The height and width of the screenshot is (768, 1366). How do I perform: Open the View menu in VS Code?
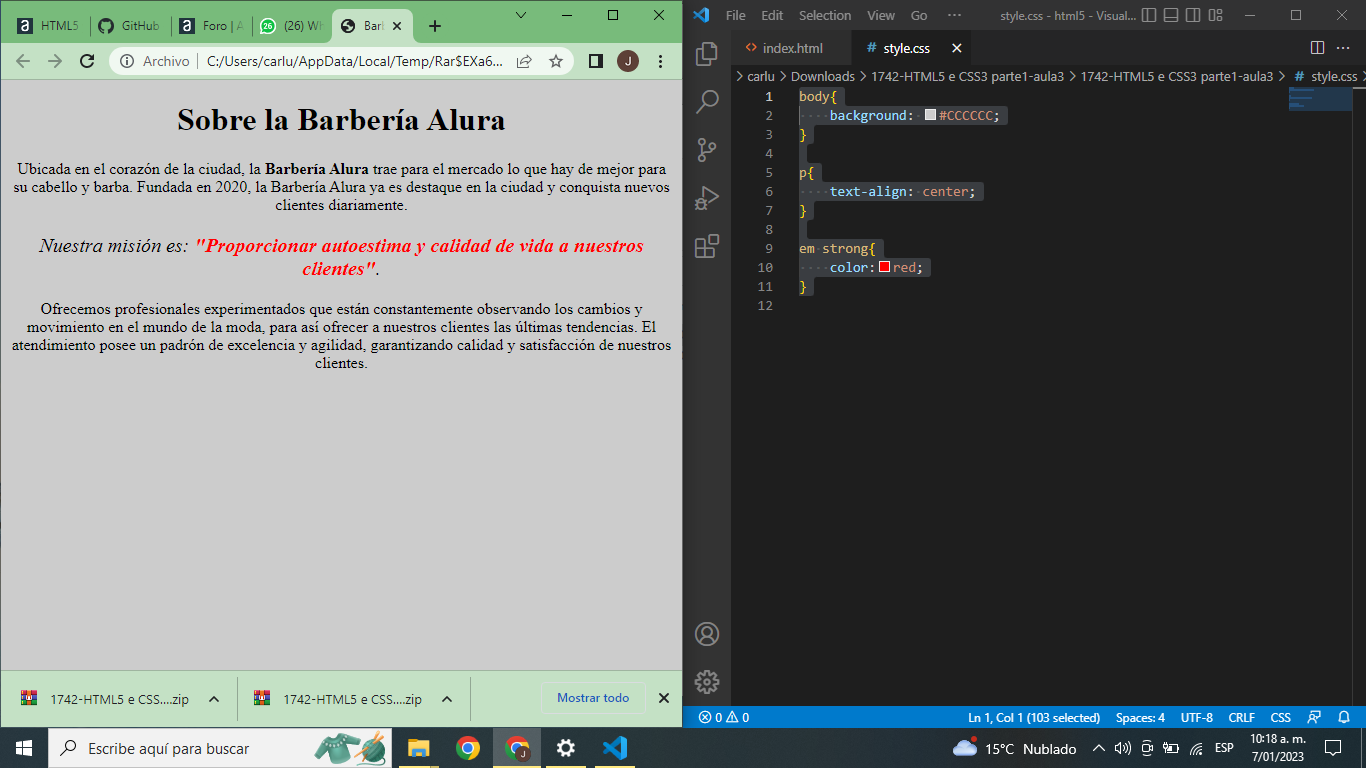881,15
